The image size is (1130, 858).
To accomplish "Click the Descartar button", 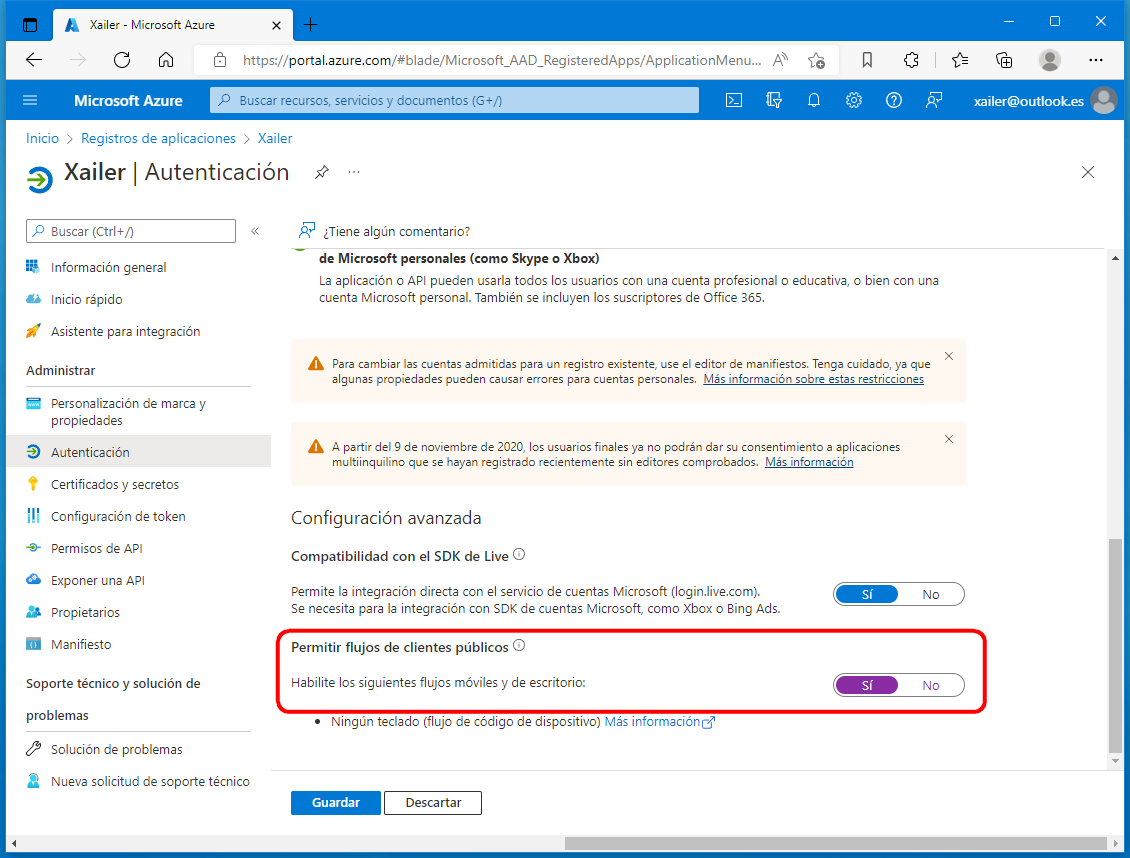I will point(433,803).
